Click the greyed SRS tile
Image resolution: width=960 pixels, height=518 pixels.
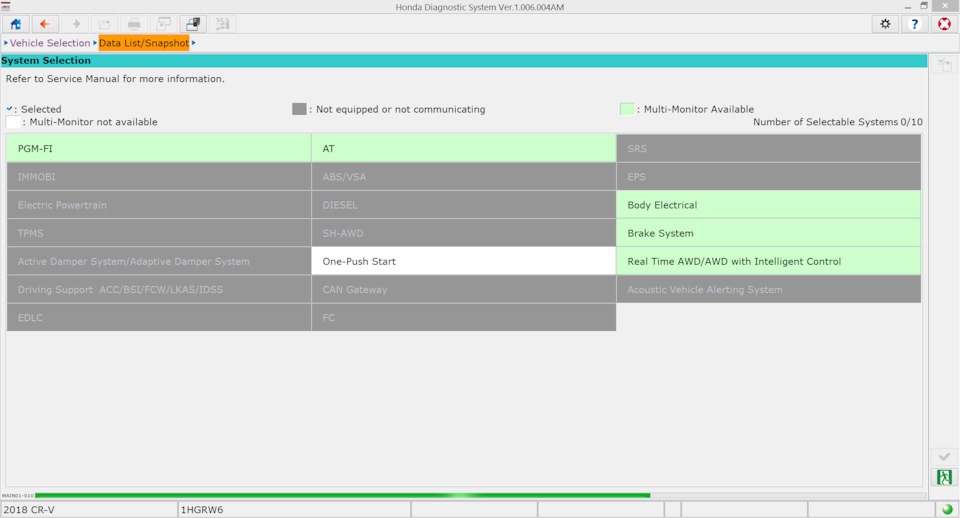pyautogui.click(x=768, y=148)
